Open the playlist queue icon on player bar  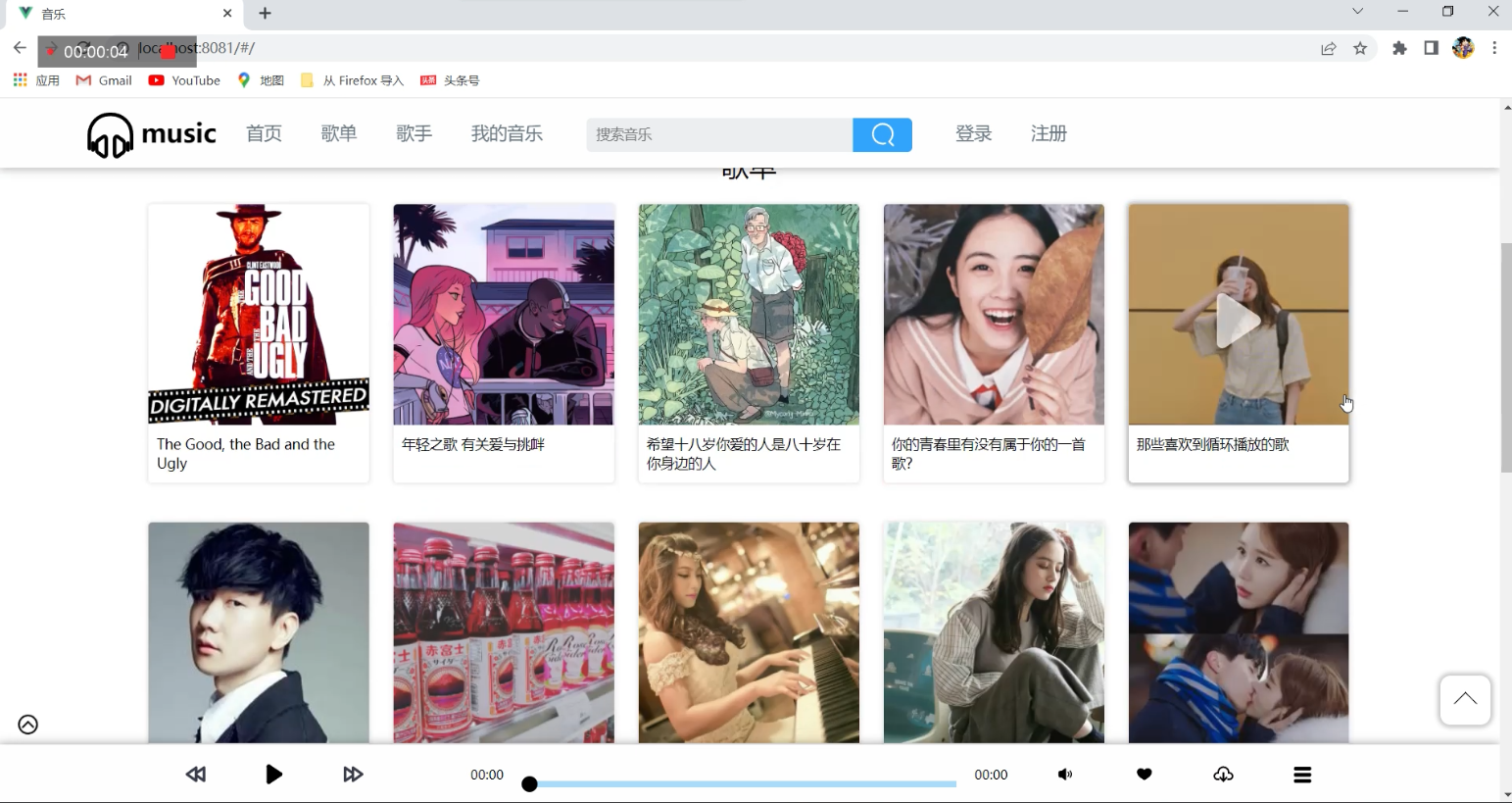(x=1302, y=774)
